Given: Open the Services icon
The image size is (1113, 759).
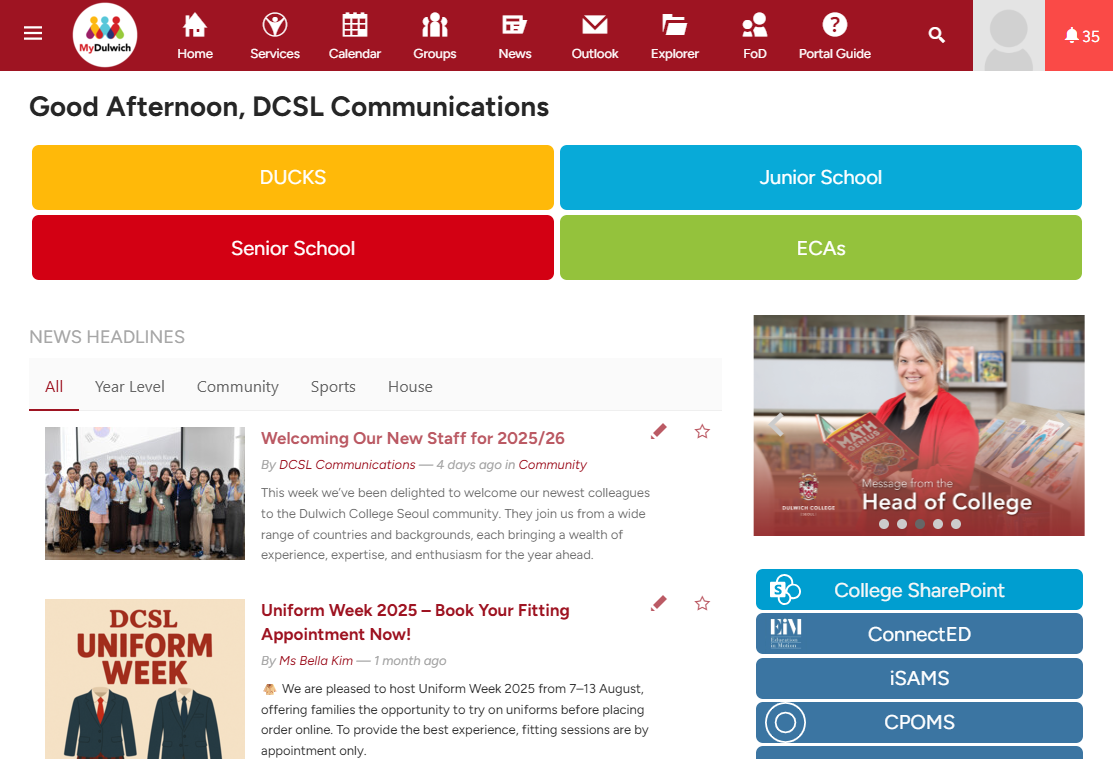Looking at the screenshot, I should pyautogui.click(x=275, y=26).
